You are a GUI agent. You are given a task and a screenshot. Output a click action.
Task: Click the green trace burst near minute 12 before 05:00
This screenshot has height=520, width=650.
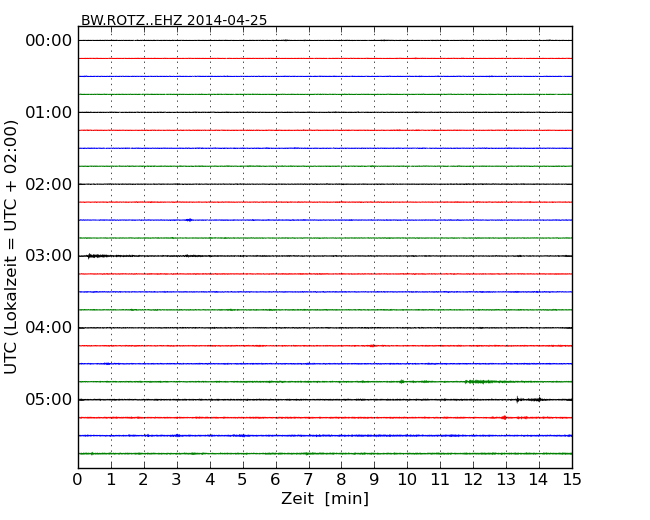pyautogui.click(x=480, y=381)
